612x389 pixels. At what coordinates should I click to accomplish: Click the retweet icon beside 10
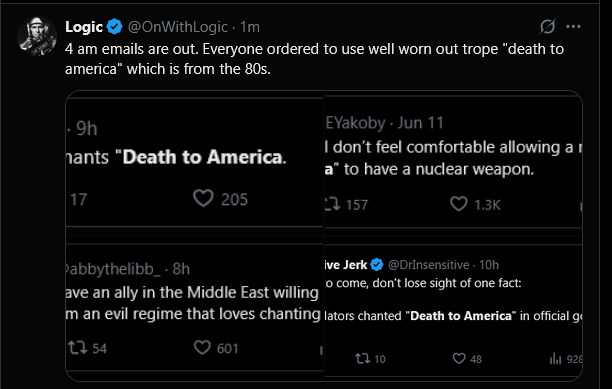click(362, 359)
